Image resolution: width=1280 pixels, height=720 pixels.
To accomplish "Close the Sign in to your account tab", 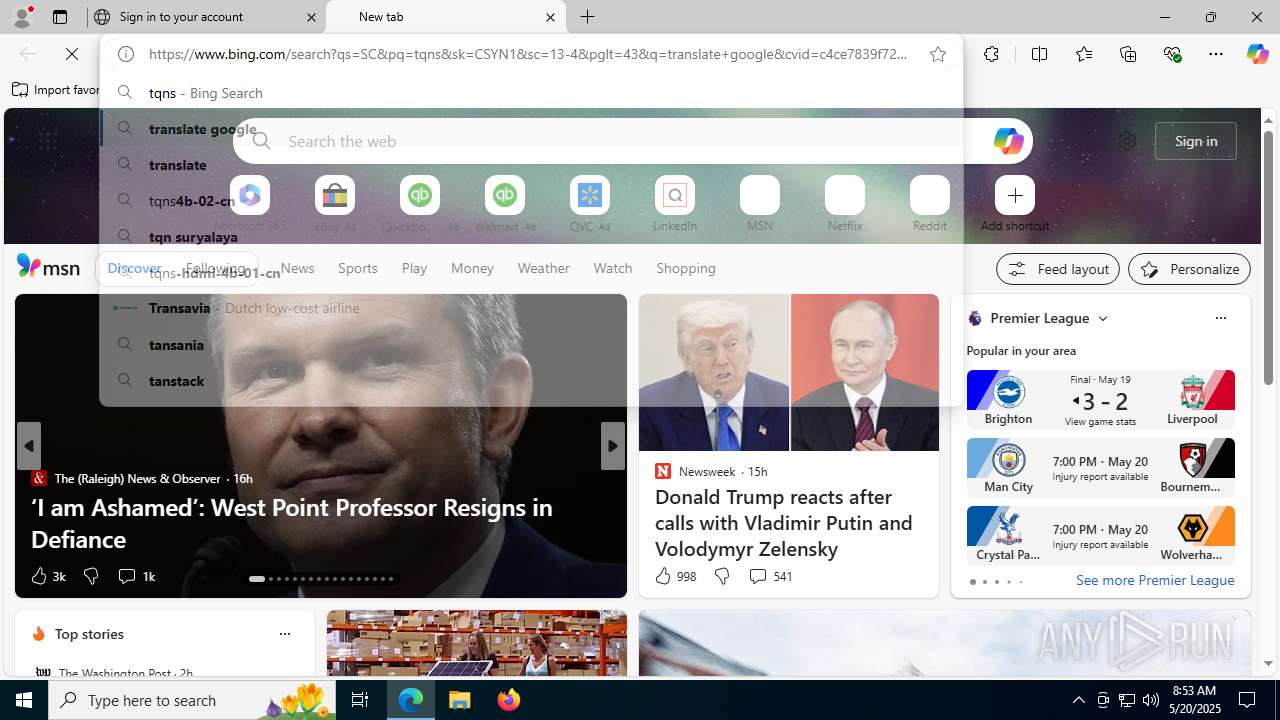I will click(311, 17).
